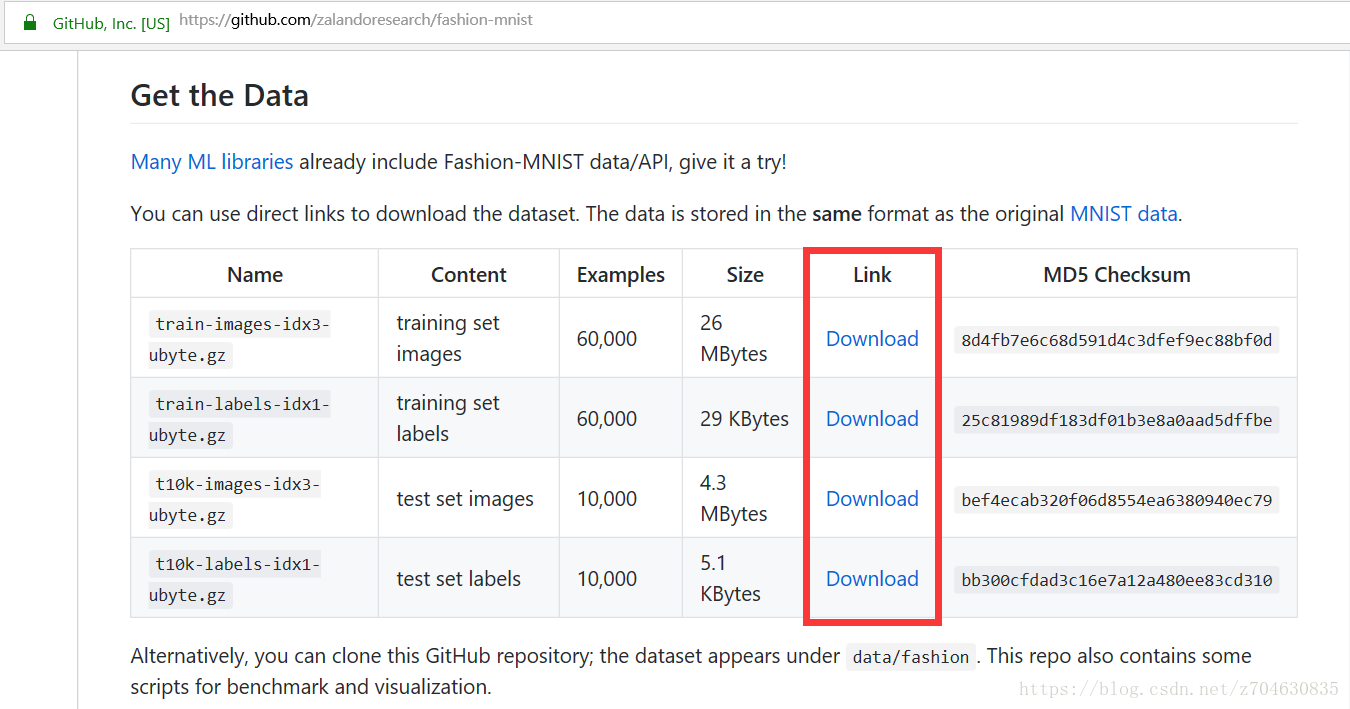This screenshot has height=709, width=1350.
Task: Select the t10k-images-idx3-ubyte.gz filename
Action: point(236,499)
